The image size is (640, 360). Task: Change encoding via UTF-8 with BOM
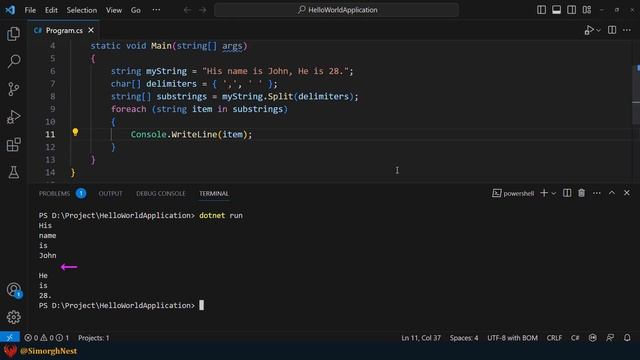tap(512, 338)
